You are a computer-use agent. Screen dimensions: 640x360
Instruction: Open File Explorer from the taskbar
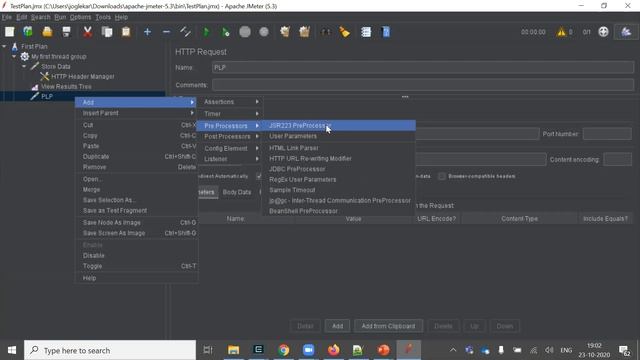coord(233,350)
